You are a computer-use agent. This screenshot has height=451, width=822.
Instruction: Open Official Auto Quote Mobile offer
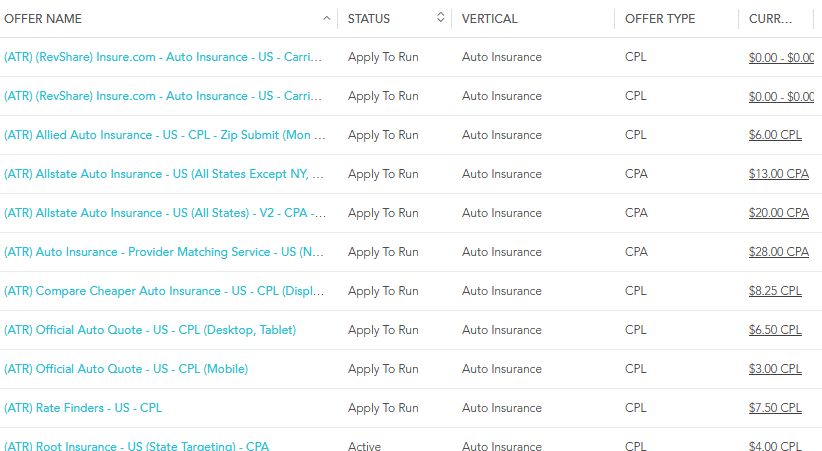point(126,369)
